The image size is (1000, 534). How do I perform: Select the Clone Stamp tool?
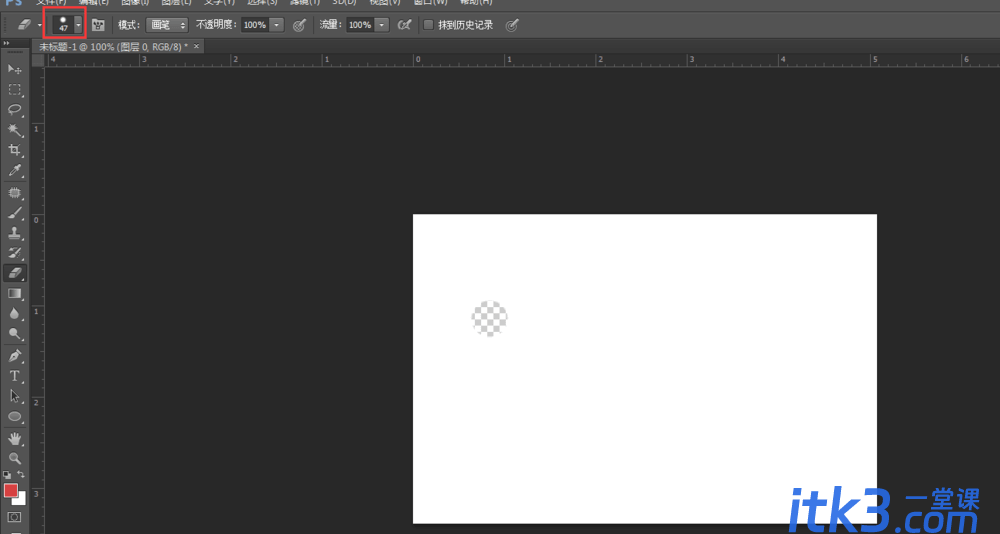15,233
